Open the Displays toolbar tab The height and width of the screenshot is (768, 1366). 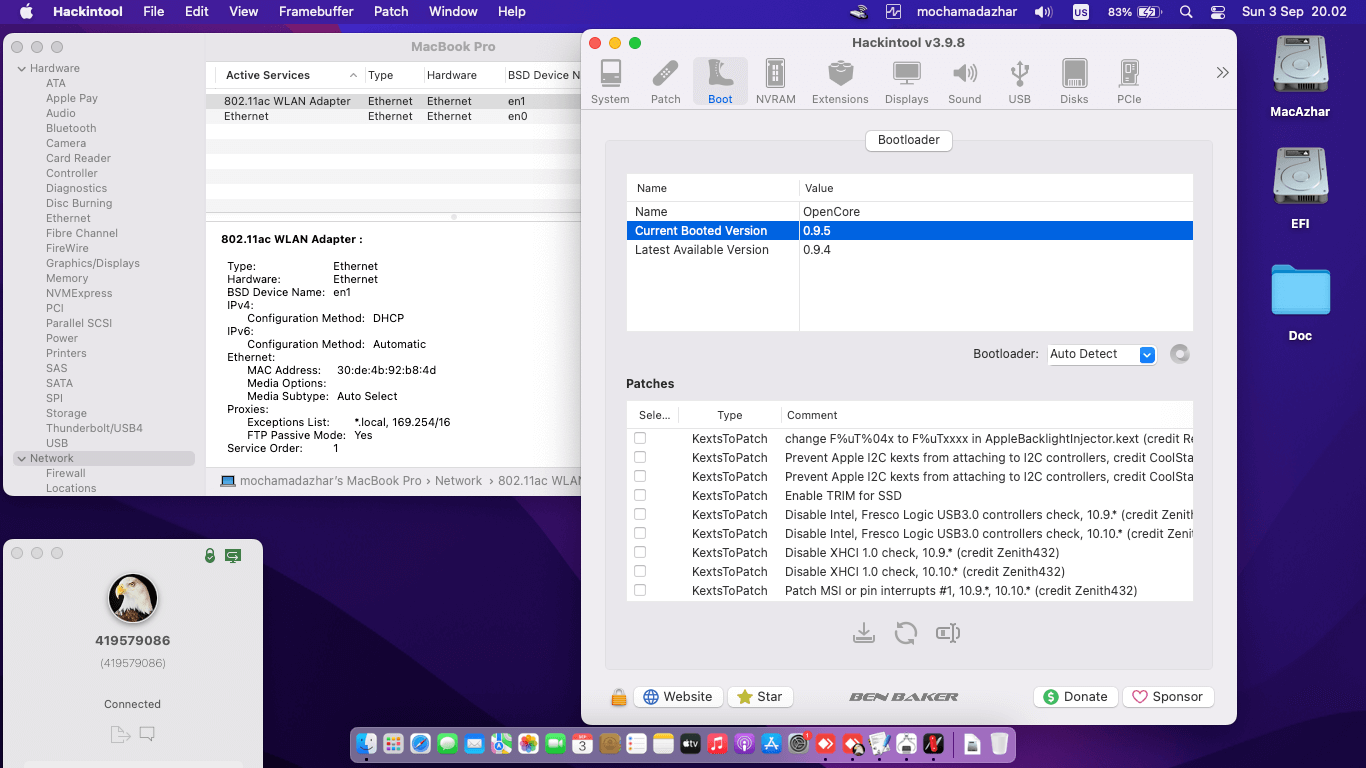906,81
